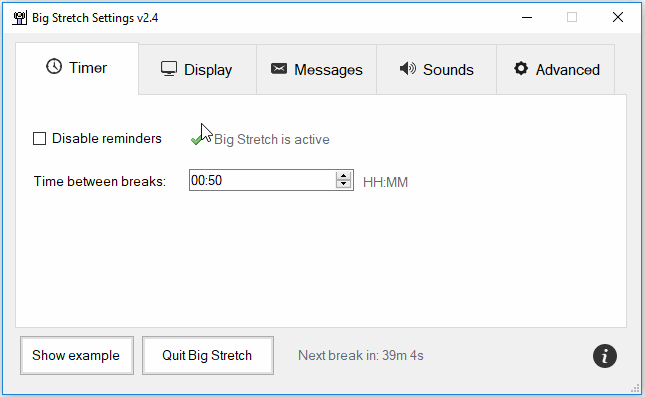Open the info icon at bottom right
The width and height of the screenshot is (645, 397).
605,356
